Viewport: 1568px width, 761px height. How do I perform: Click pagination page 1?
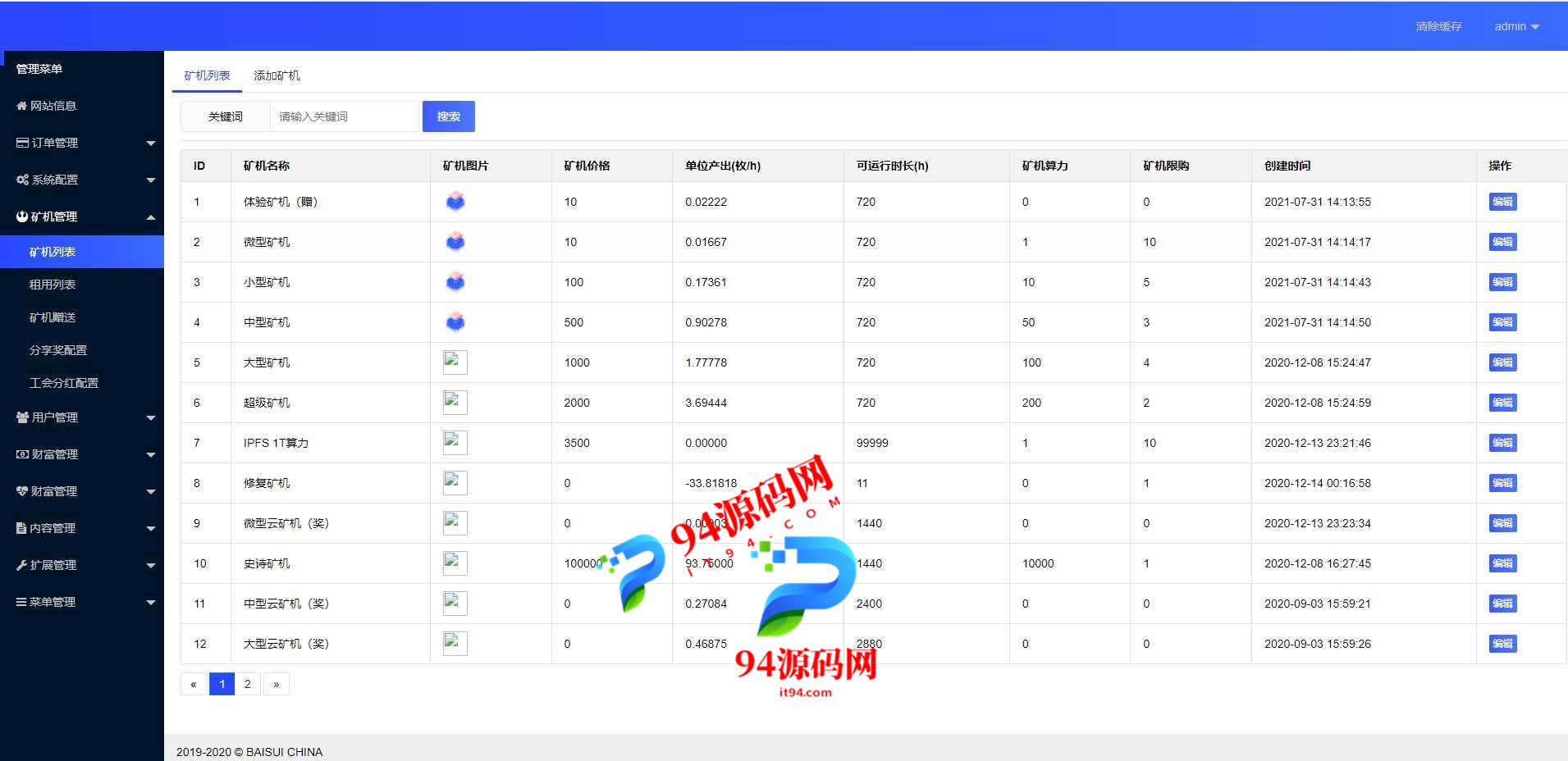tap(222, 684)
